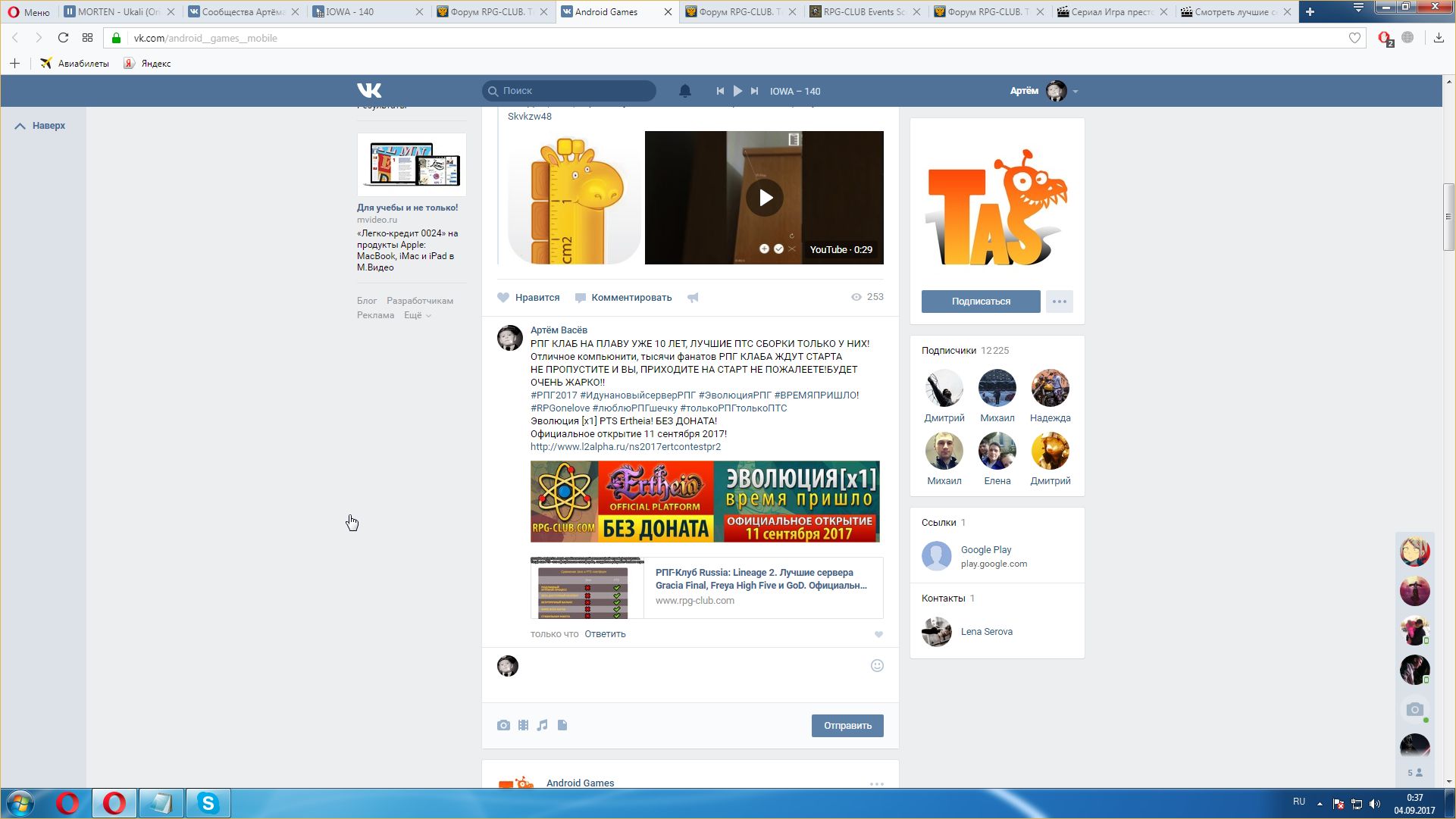Click Наверх to go up

[x=40, y=126]
